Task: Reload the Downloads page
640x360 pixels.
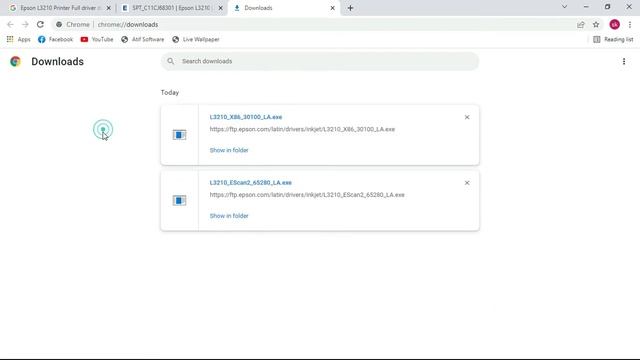Action: [x=40, y=24]
